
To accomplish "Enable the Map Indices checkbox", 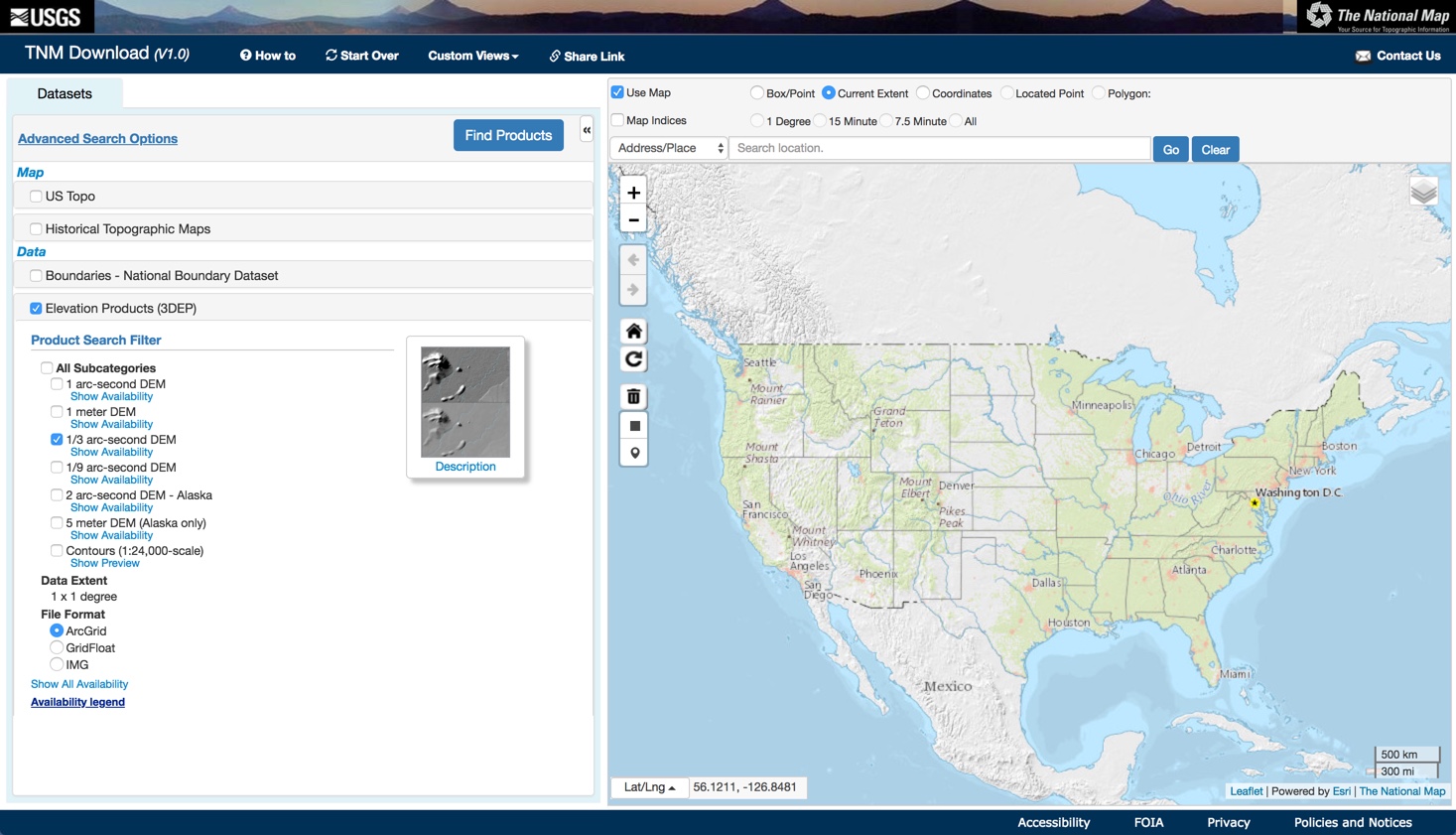I will click(x=617, y=120).
